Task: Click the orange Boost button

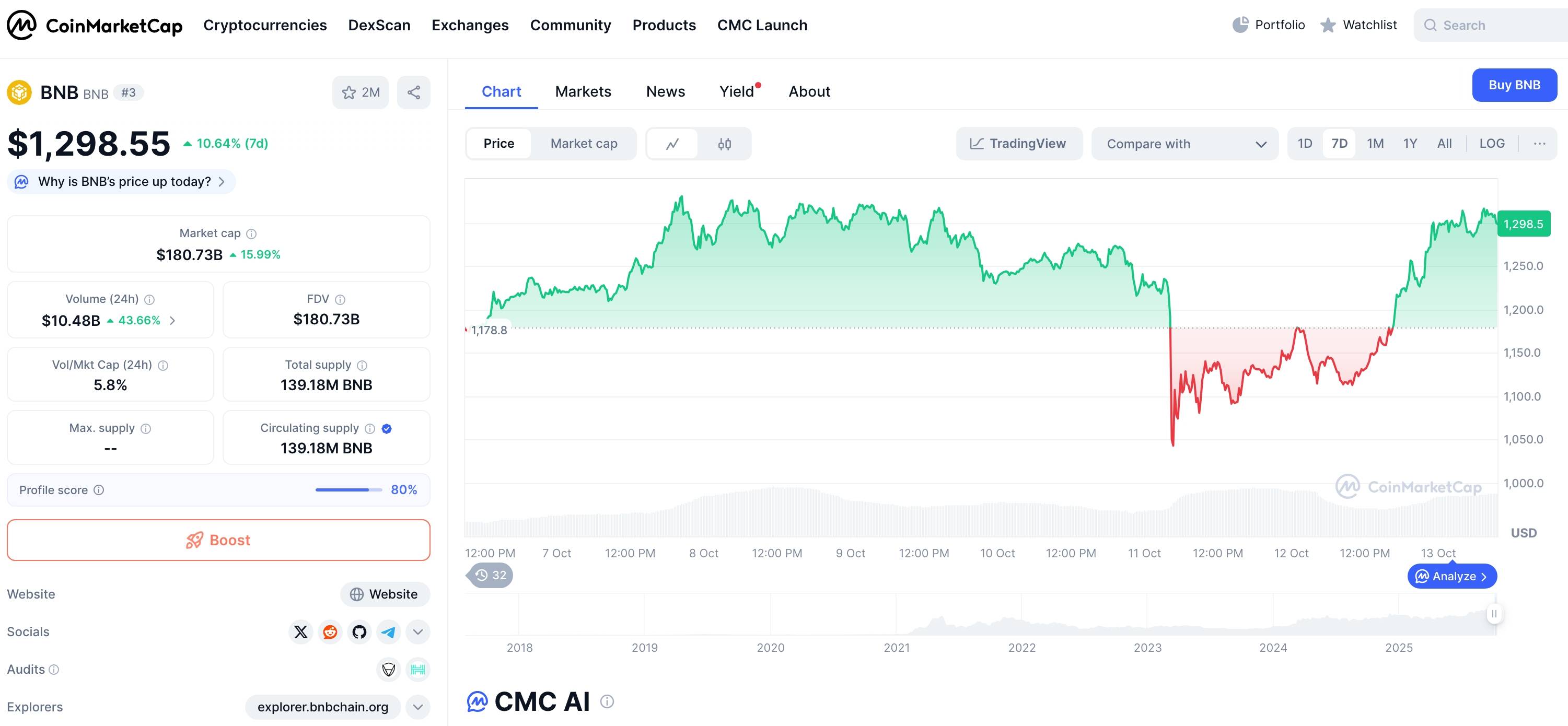Action: pyautogui.click(x=218, y=540)
